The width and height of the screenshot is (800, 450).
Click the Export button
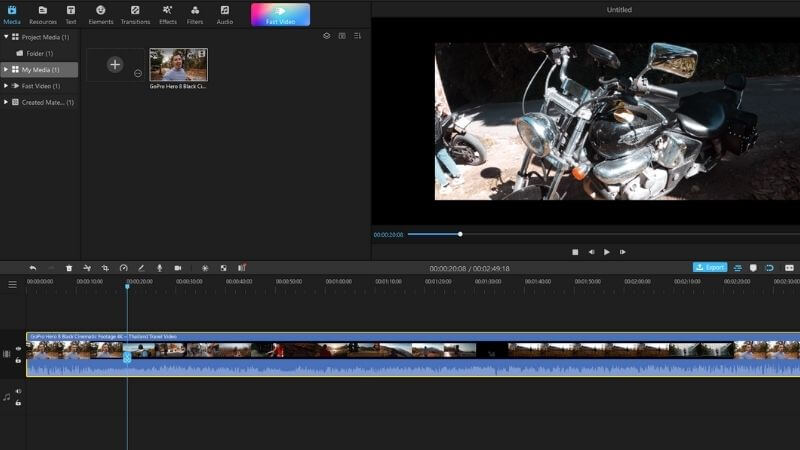[710, 267]
